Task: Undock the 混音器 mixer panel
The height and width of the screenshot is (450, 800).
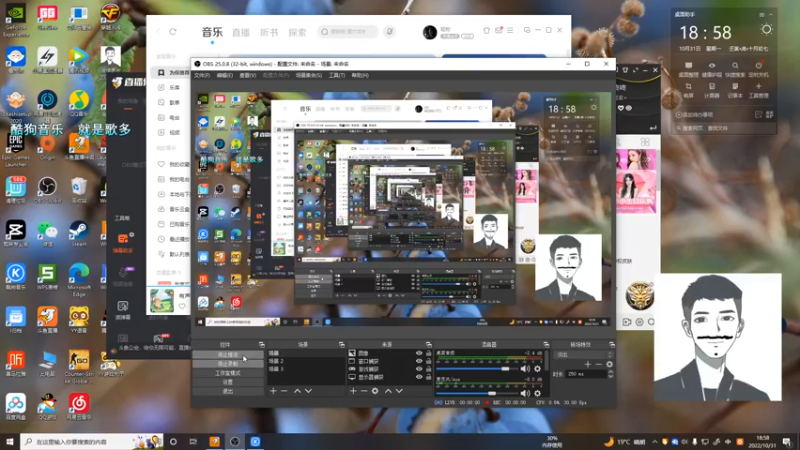Action: point(546,345)
